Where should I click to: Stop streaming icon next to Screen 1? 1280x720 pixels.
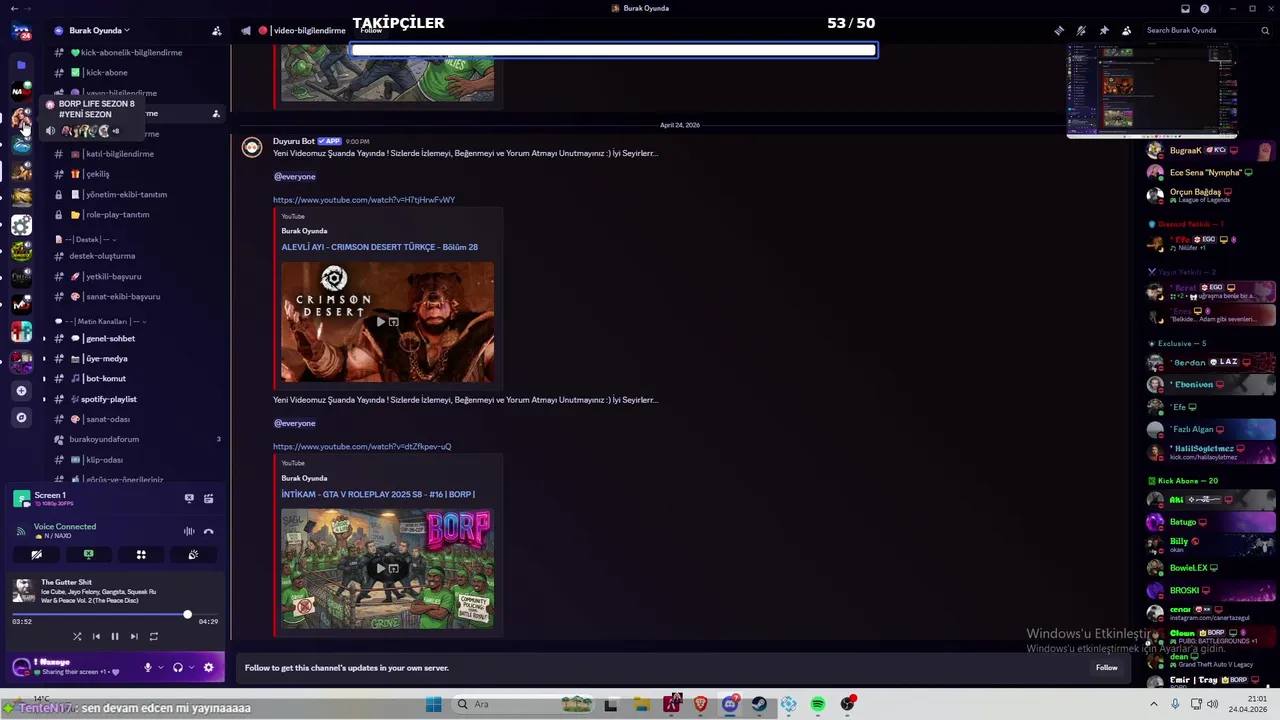[189, 498]
